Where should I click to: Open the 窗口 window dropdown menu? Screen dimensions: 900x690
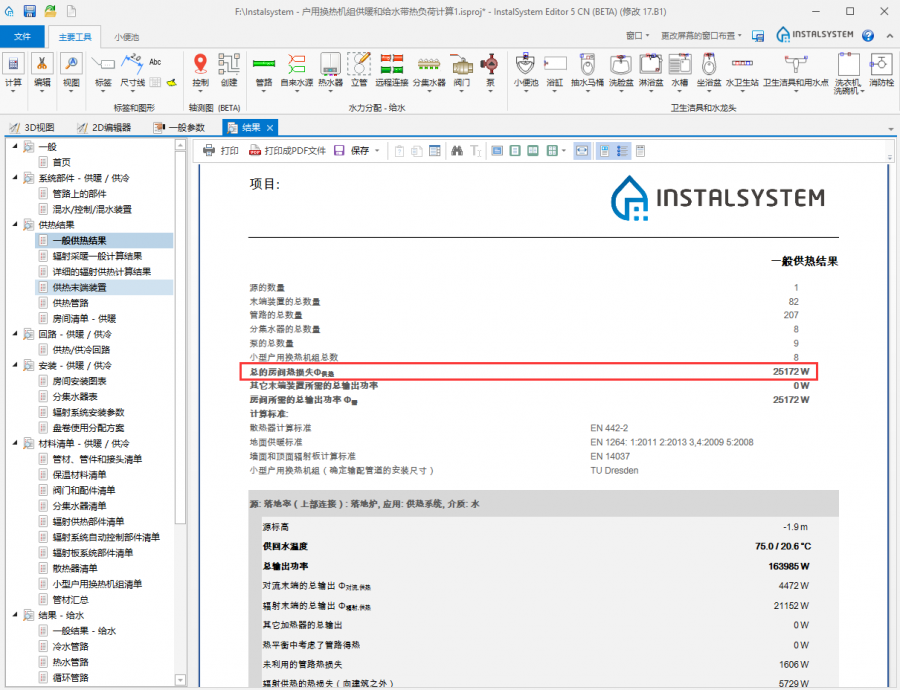(x=635, y=35)
